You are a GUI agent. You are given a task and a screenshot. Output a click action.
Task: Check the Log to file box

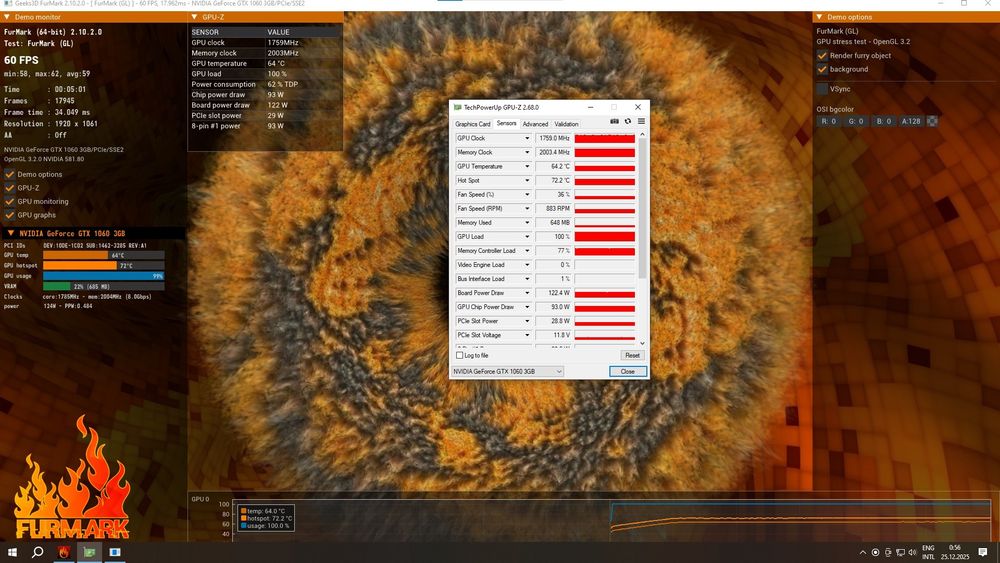[x=459, y=355]
